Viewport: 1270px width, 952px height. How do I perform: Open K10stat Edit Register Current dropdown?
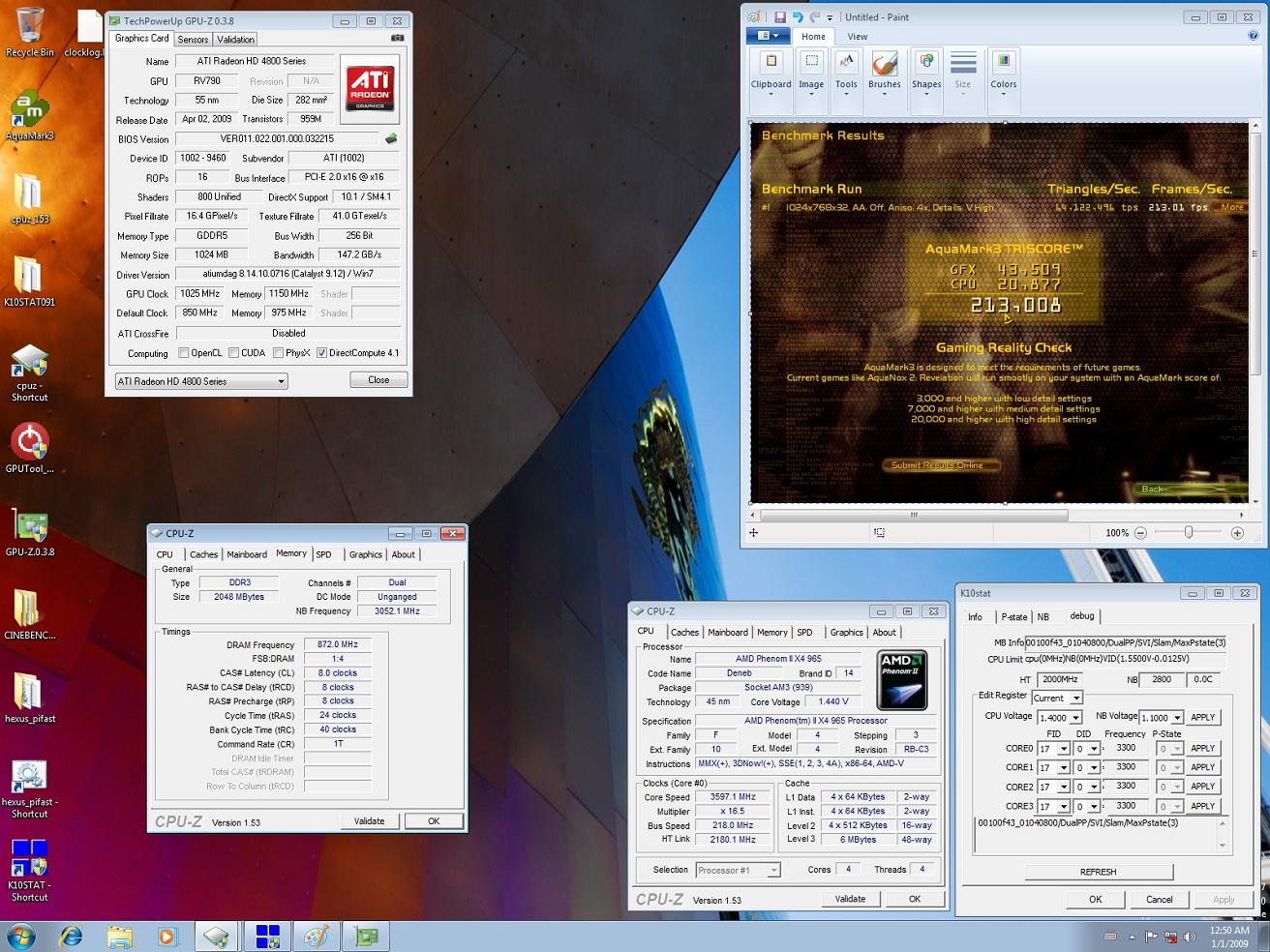pyautogui.click(x=1057, y=698)
